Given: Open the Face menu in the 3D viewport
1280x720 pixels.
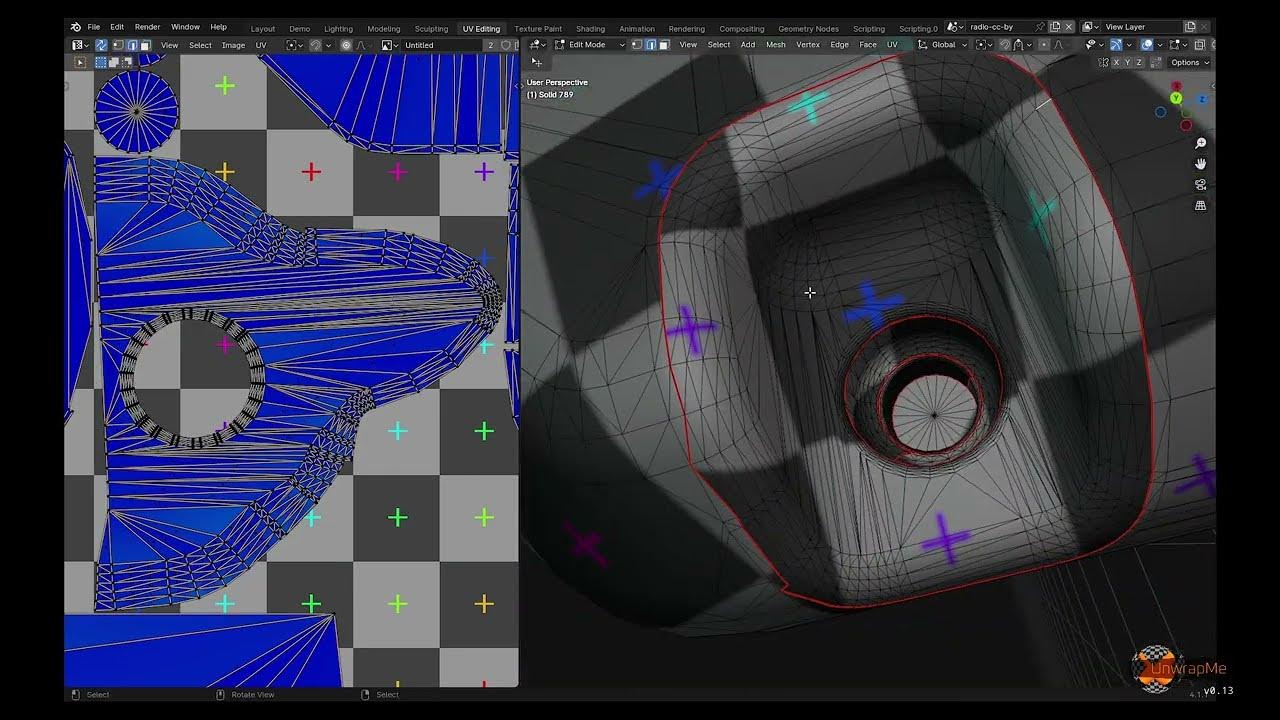Looking at the screenshot, I should click(868, 45).
